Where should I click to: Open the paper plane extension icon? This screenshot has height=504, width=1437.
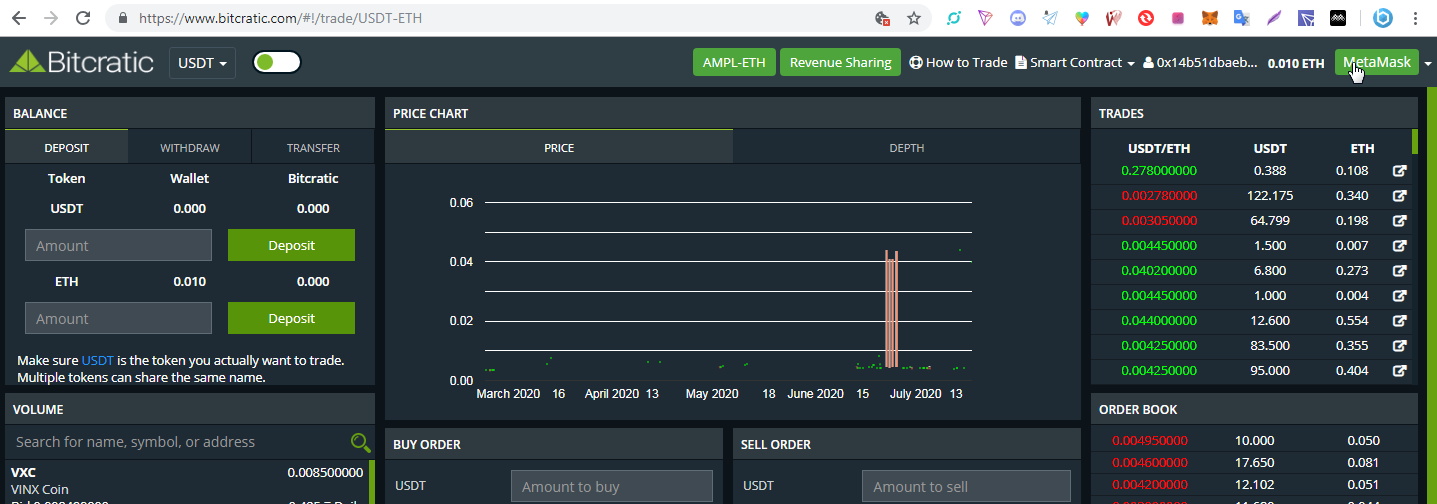(1051, 18)
